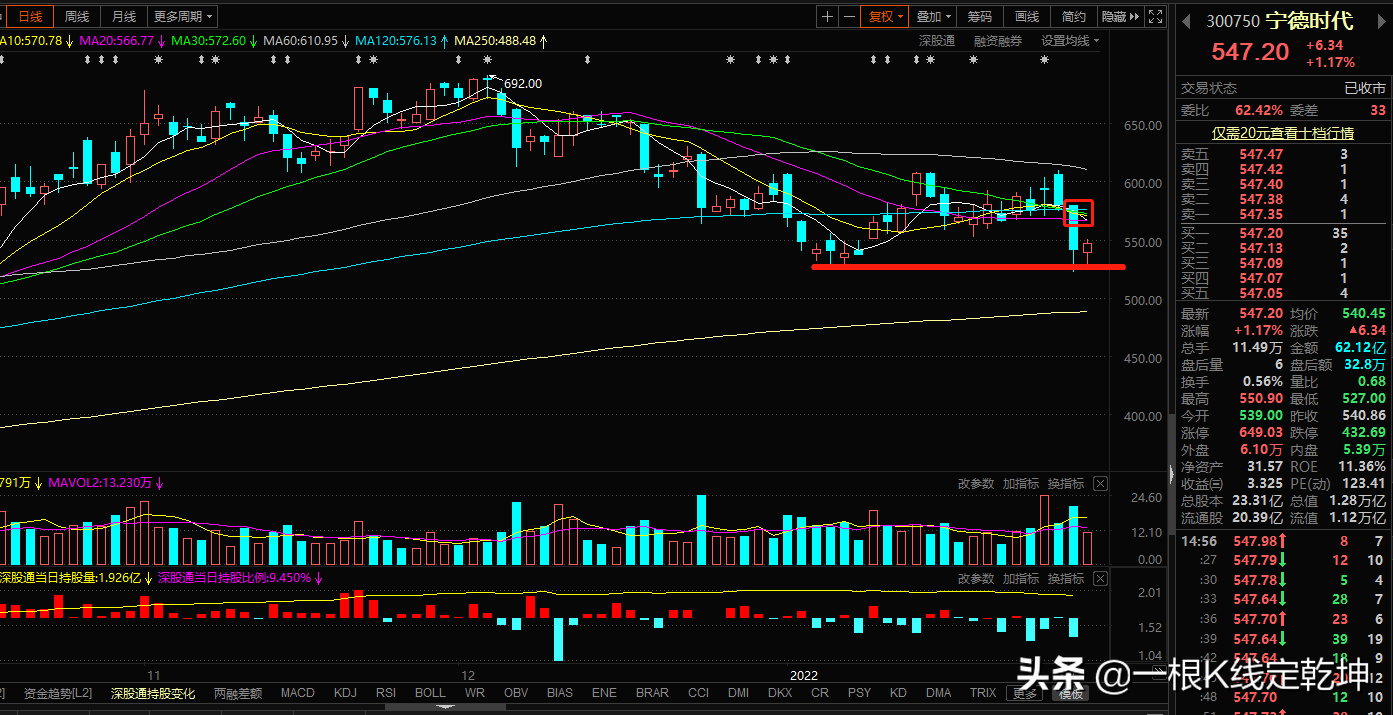The height and width of the screenshot is (715, 1393).
Task: Select the MACD indicator tab
Action: pyautogui.click(x=297, y=693)
